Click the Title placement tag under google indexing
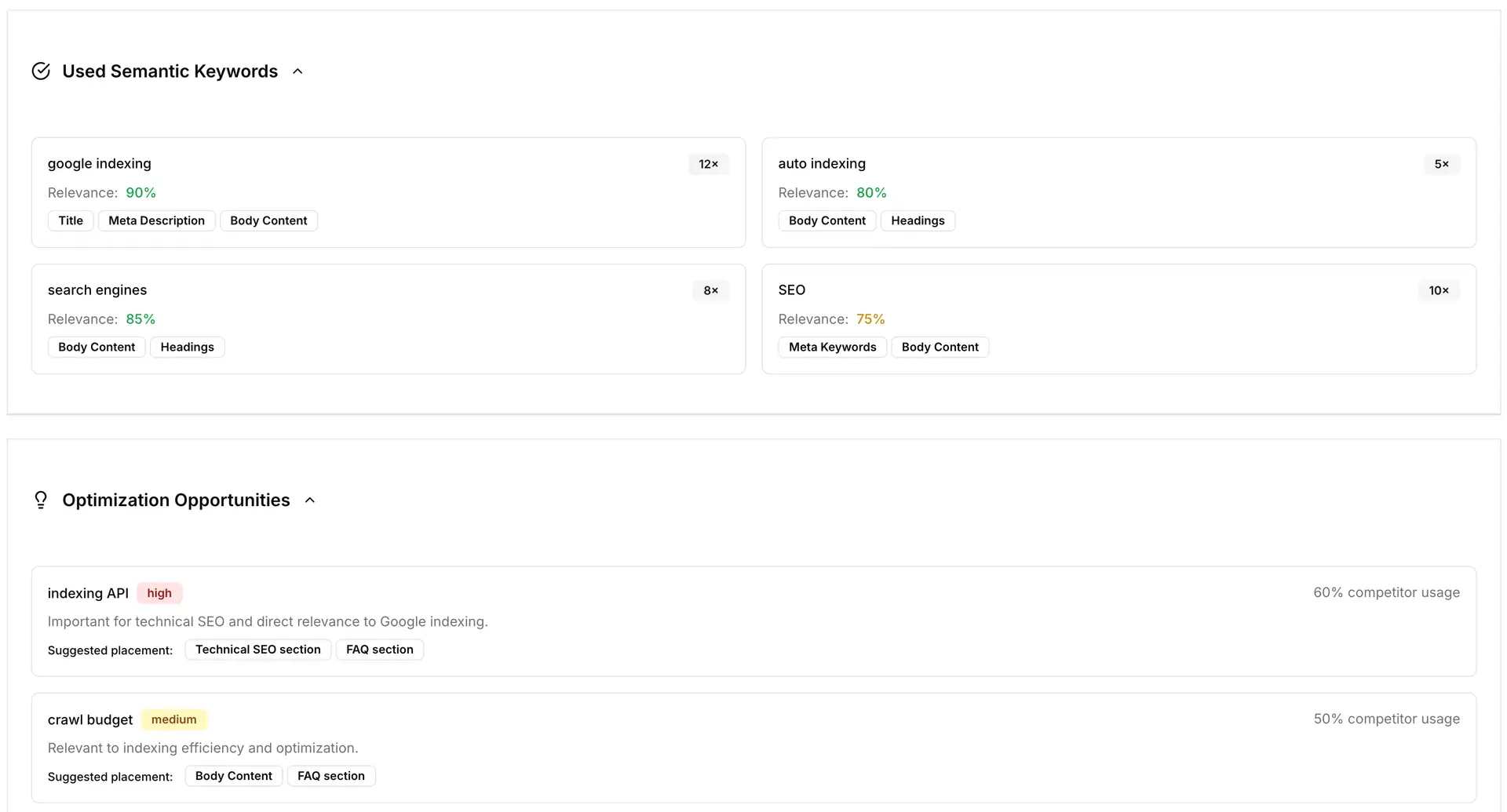Viewport: 1507px width, 812px height. (x=70, y=220)
